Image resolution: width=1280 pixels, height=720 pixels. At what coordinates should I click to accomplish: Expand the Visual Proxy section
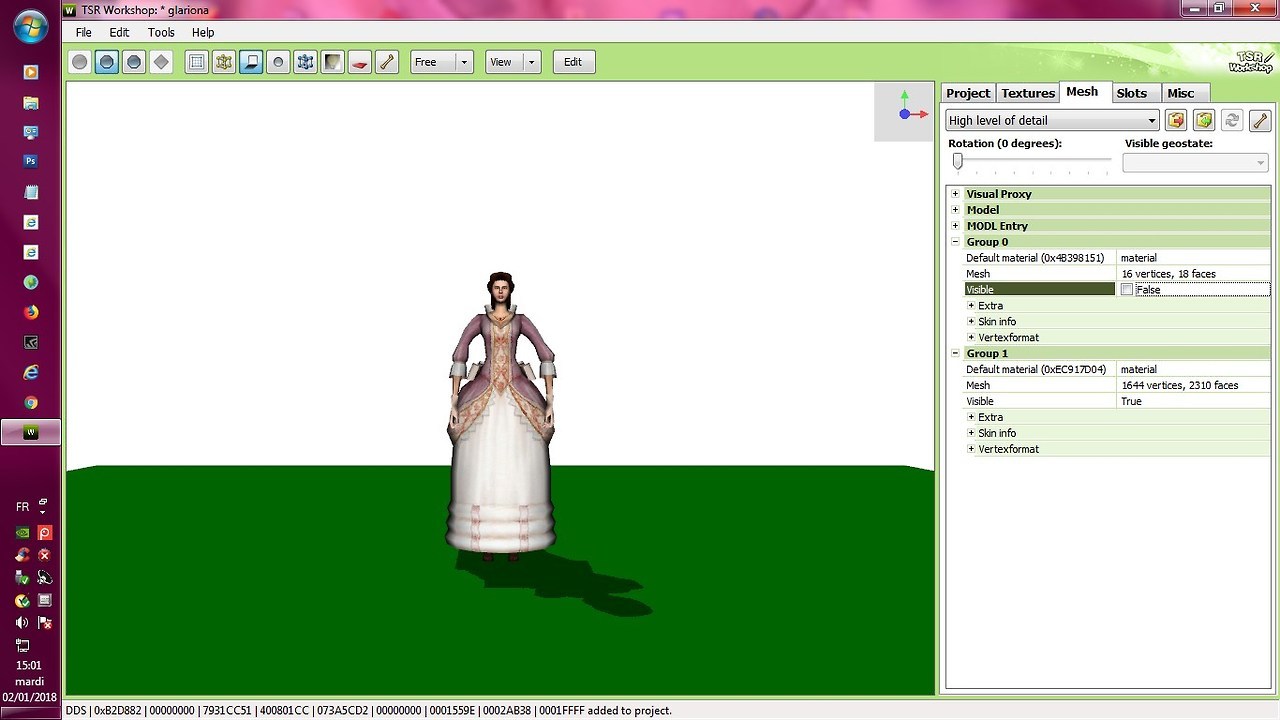coord(955,194)
